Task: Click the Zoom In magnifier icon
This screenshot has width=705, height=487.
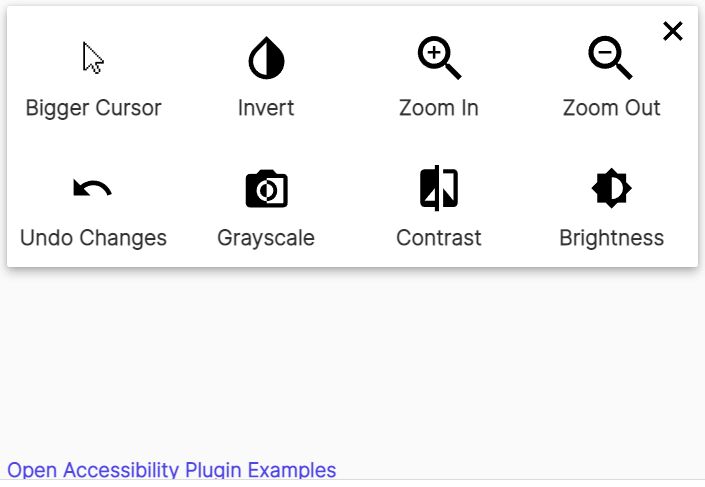Action: click(439, 58)
